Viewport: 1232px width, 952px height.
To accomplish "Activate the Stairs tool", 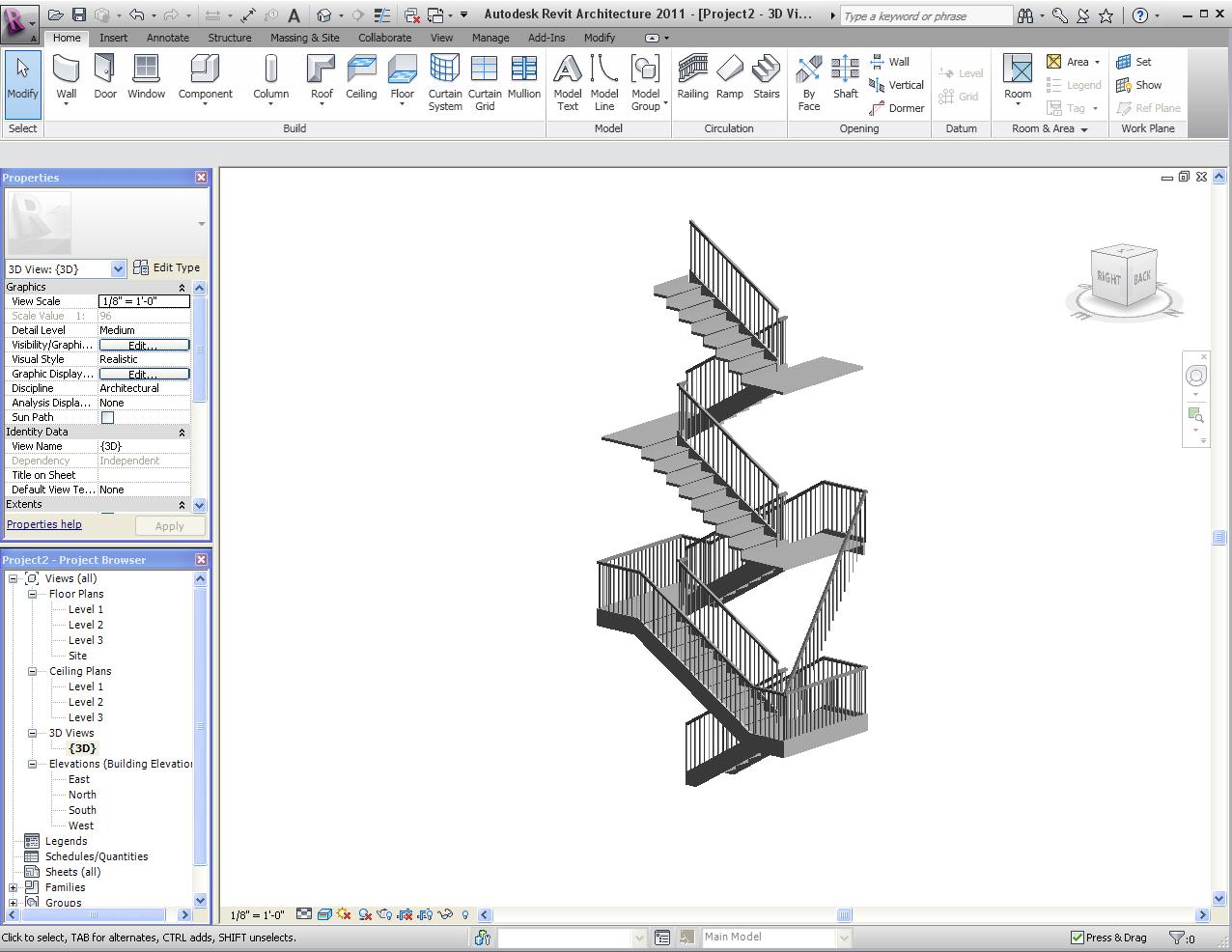I will click(x=767, y=77).
